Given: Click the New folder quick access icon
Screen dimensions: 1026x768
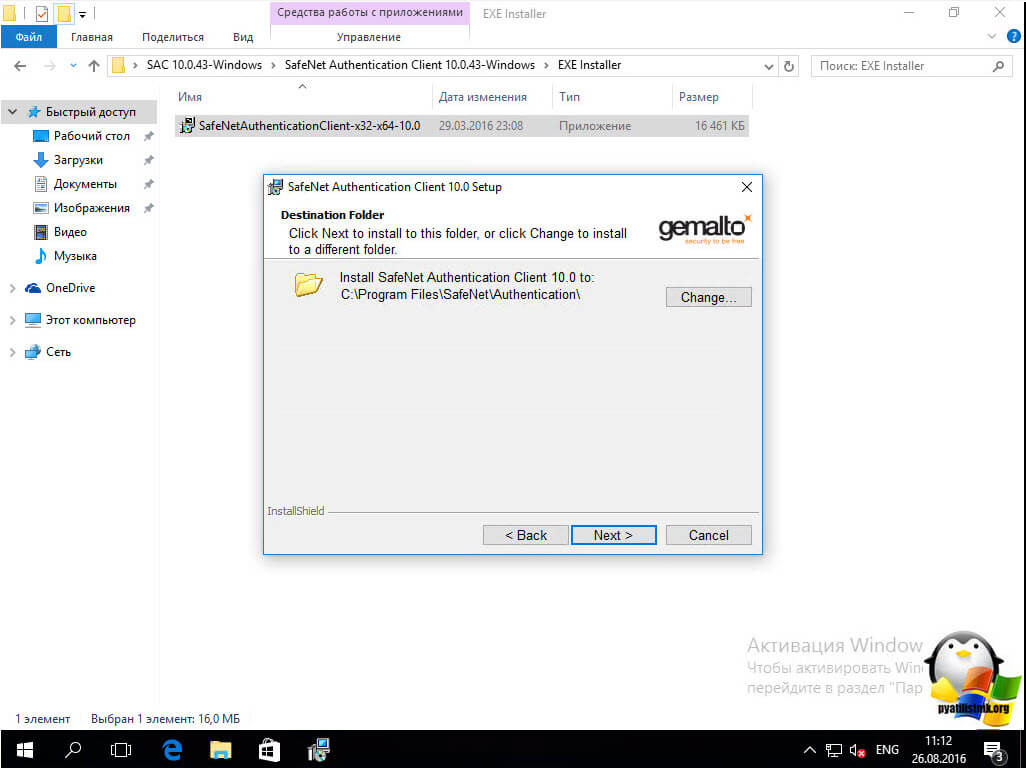Looking at the screenshot, I should click(x=63, y=13).
